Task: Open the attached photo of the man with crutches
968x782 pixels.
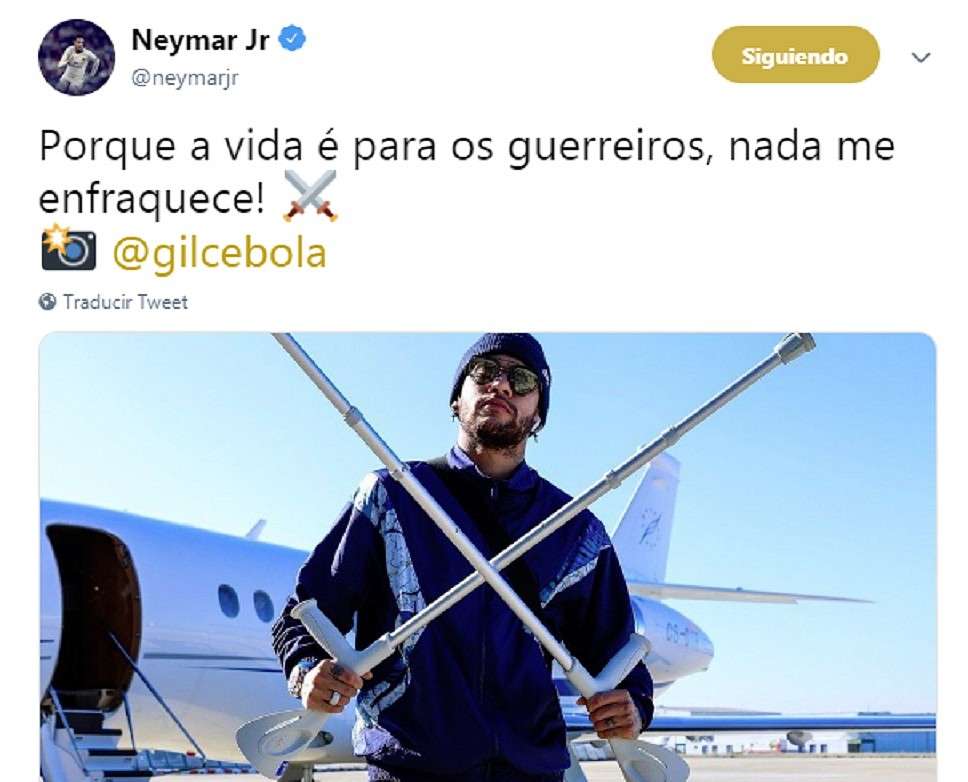Action: pos(488,557)
